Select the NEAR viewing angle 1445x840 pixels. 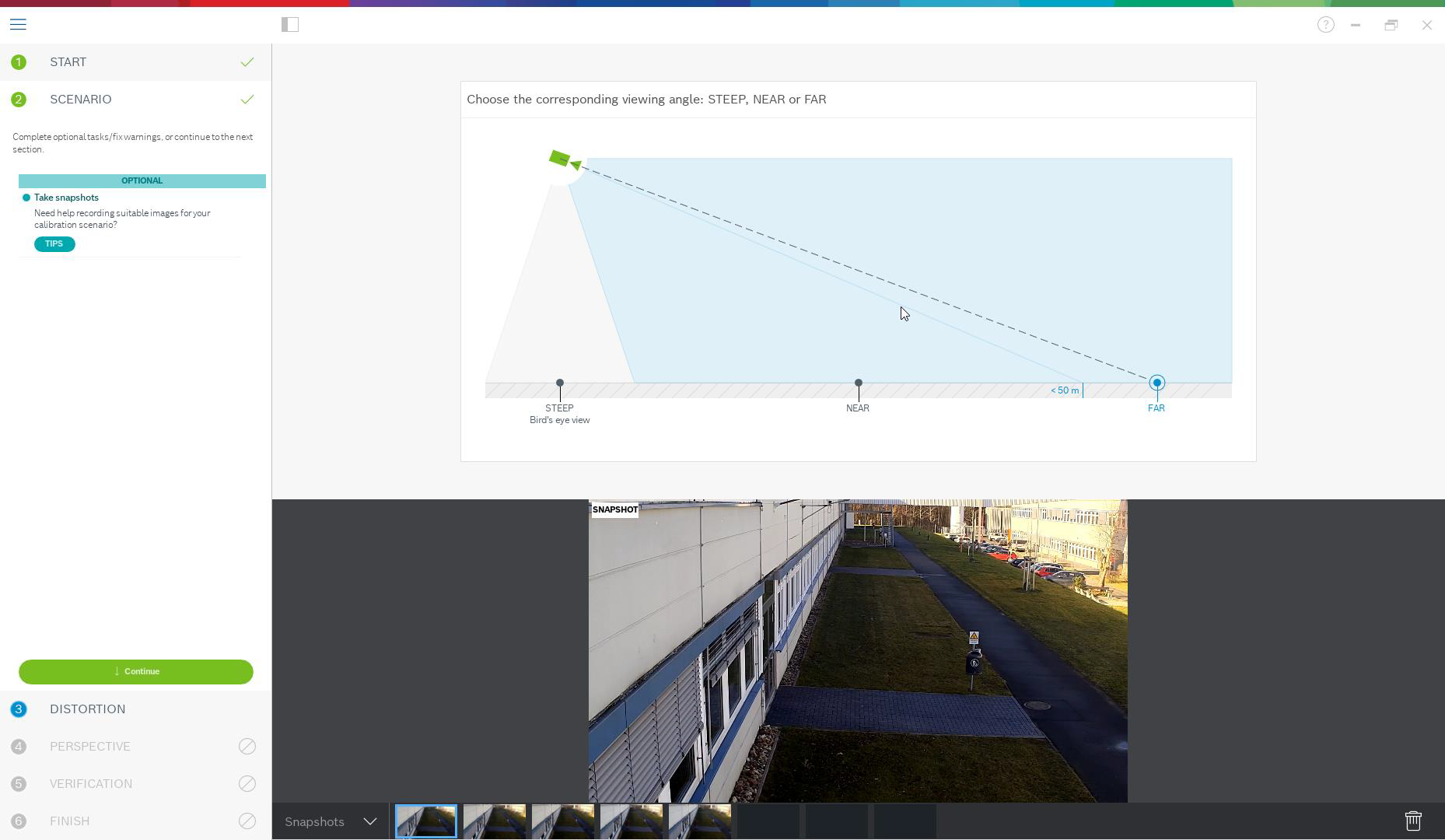pyautogui.click(x=859, y=383)
